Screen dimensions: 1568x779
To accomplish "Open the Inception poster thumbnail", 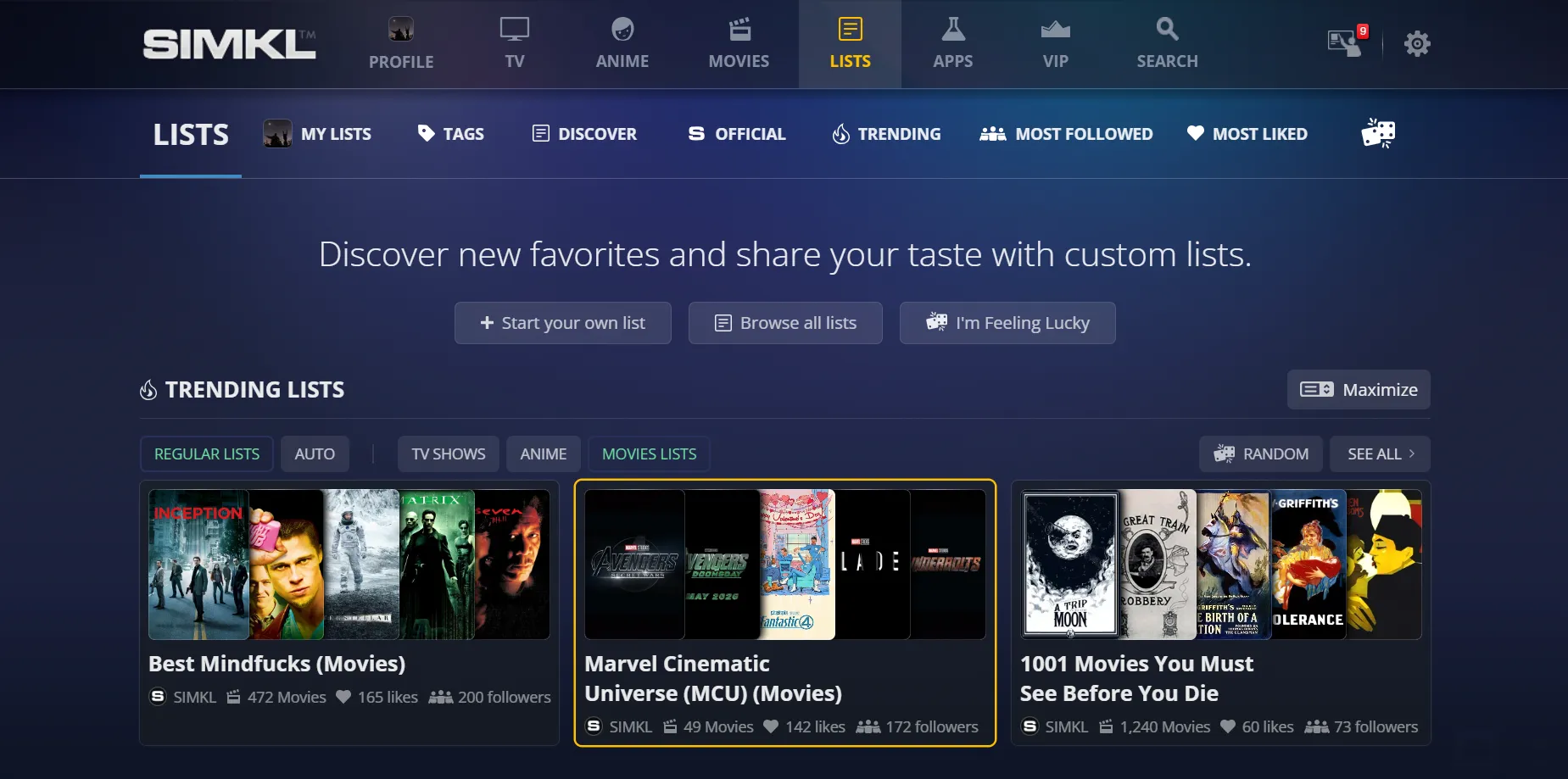I will pos(198,565).
